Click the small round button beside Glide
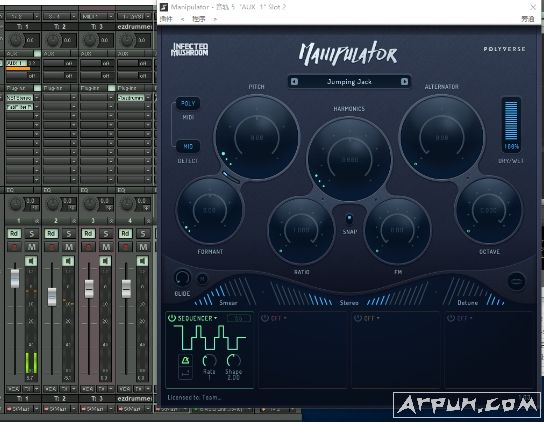The height and width of the screenshot is (422, 544). 203,278
